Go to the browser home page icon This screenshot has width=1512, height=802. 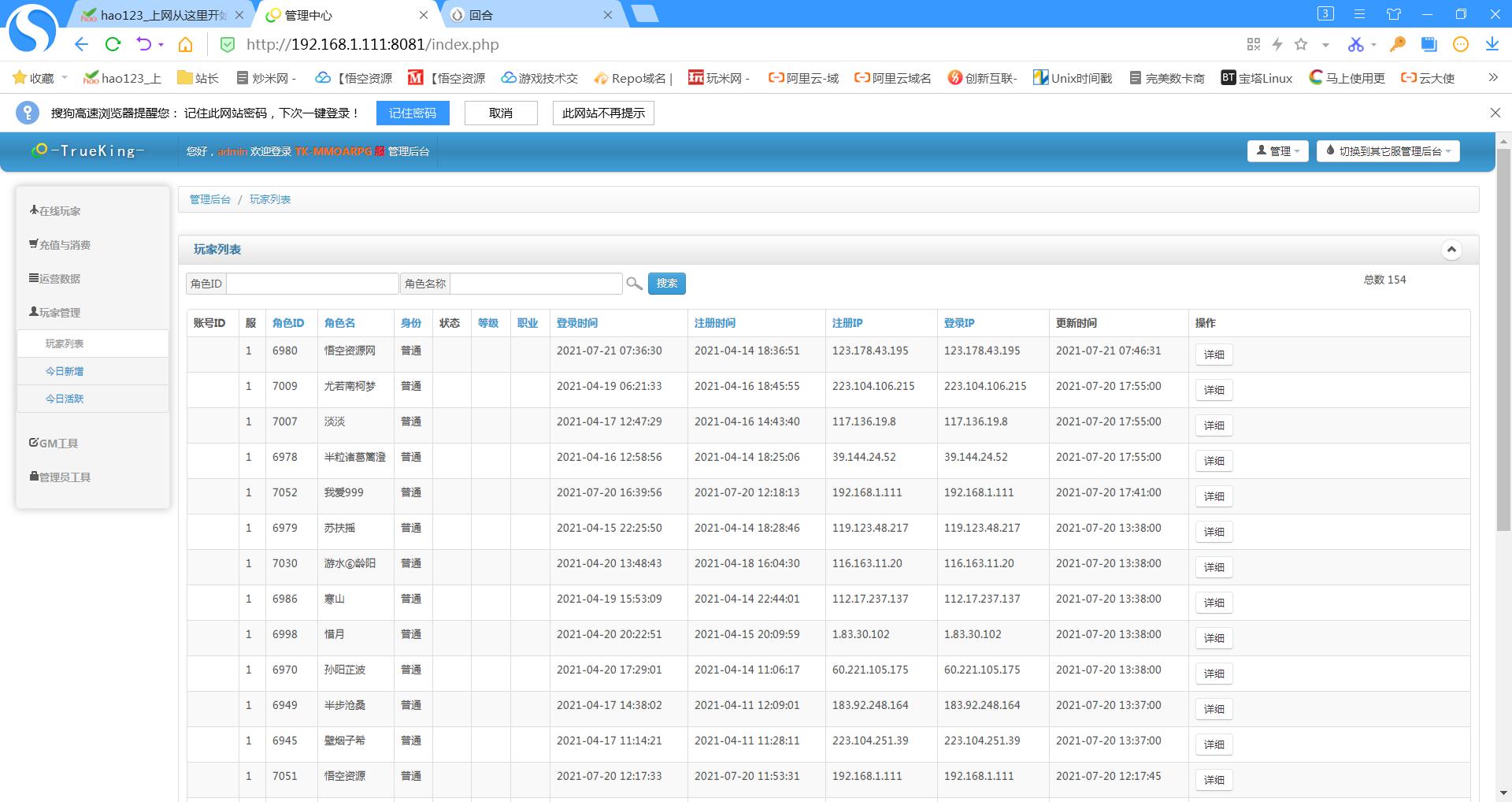[x=185, y=45]
